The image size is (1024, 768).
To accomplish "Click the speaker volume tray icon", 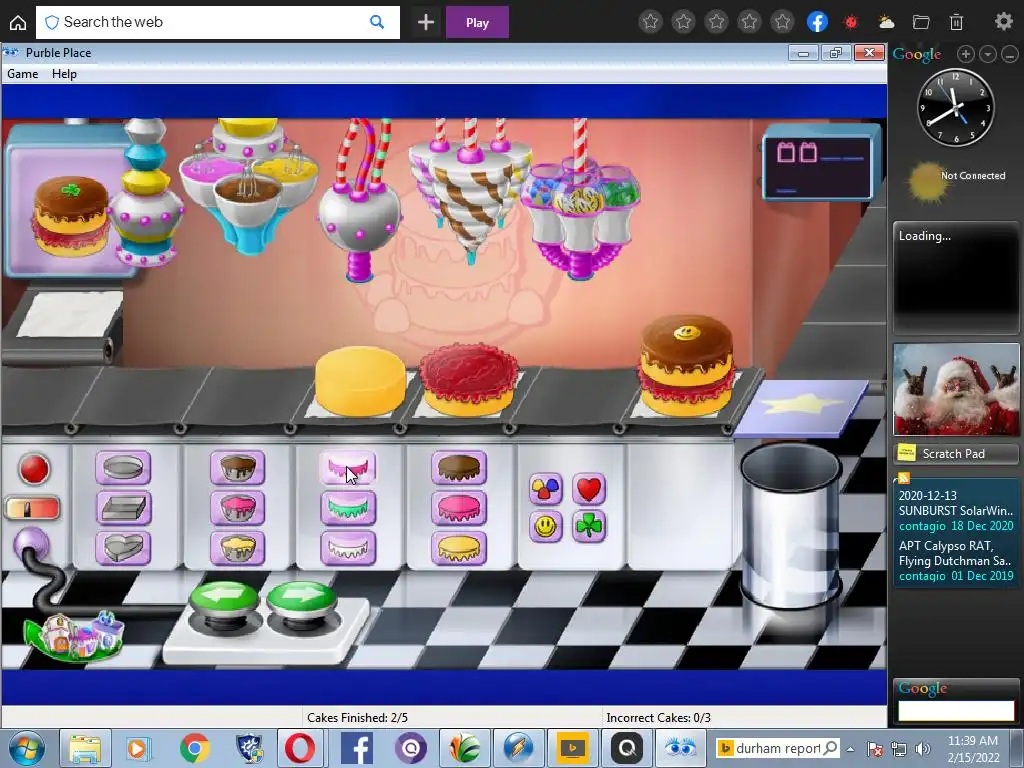I will pyautogui.click(x=923, y=748).
